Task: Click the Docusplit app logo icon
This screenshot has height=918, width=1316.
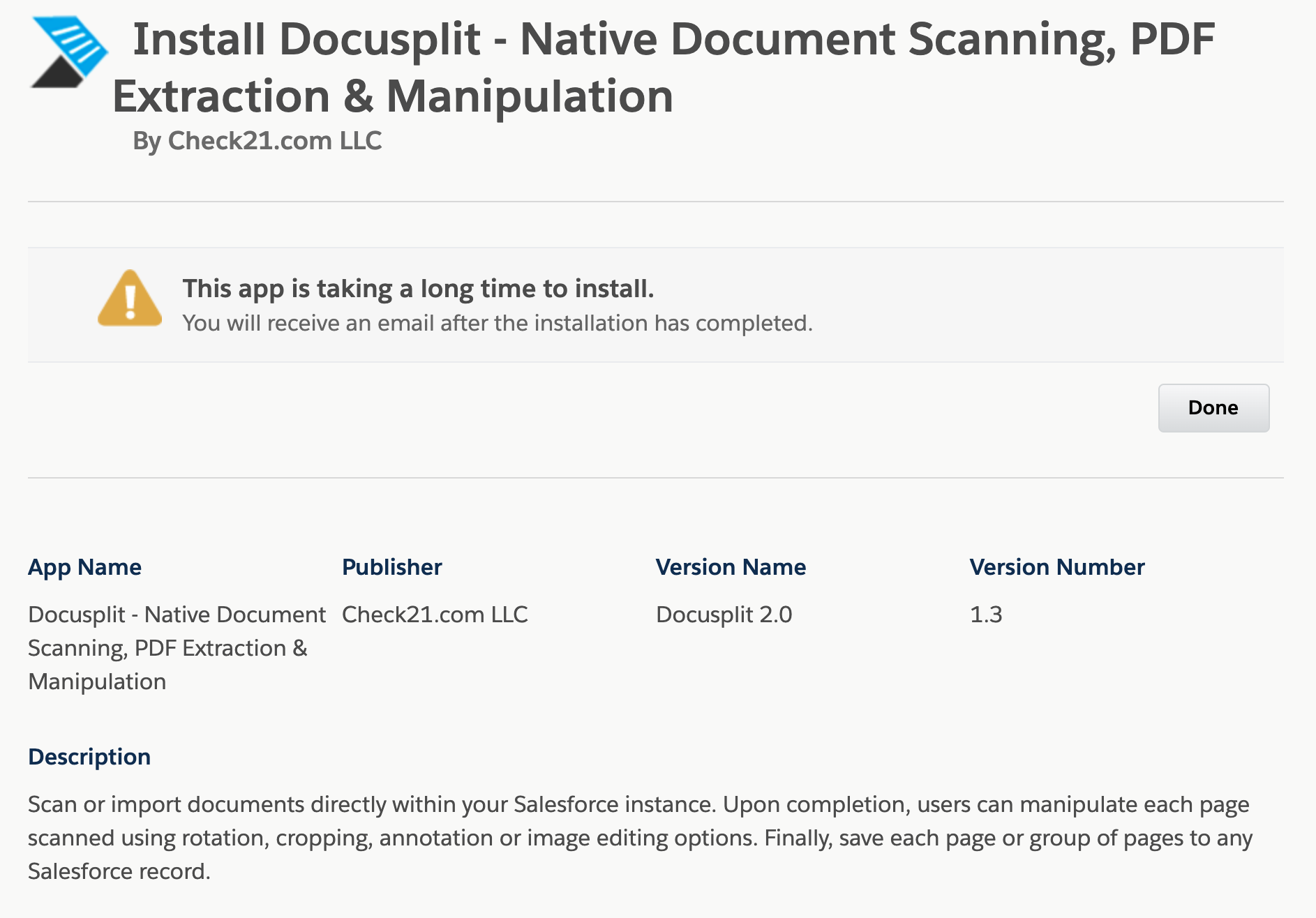Action: (69, 52)
